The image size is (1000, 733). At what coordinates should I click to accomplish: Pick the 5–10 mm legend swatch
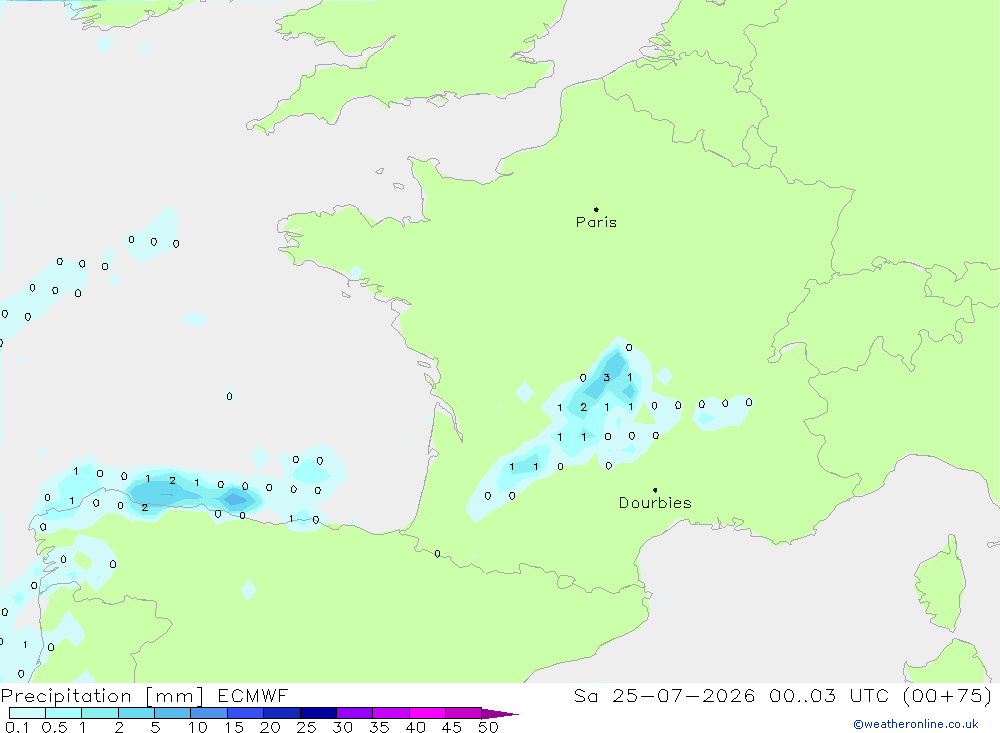tap(172, 713)
